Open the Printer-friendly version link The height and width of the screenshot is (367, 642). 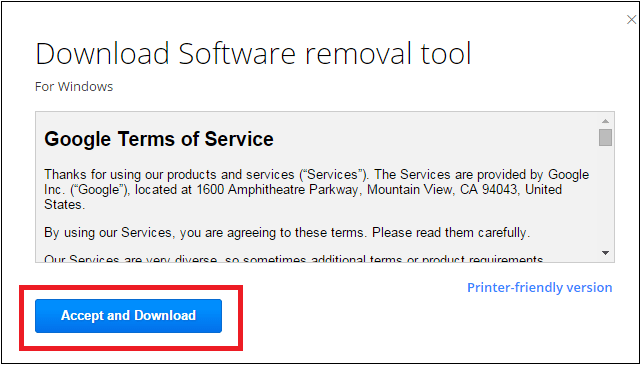(x=540, y=287)
